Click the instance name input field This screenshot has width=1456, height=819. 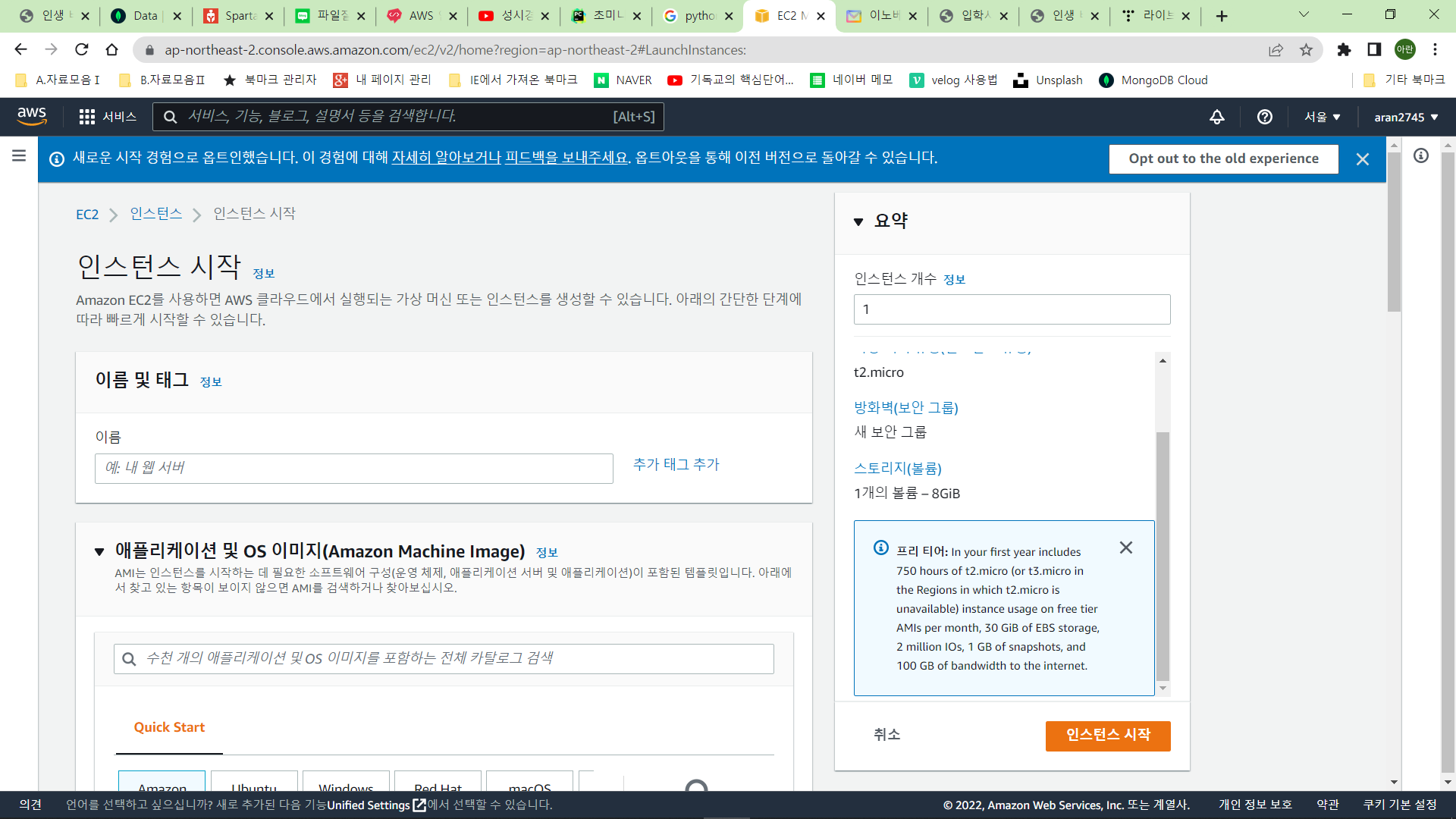tap(353, 469)
